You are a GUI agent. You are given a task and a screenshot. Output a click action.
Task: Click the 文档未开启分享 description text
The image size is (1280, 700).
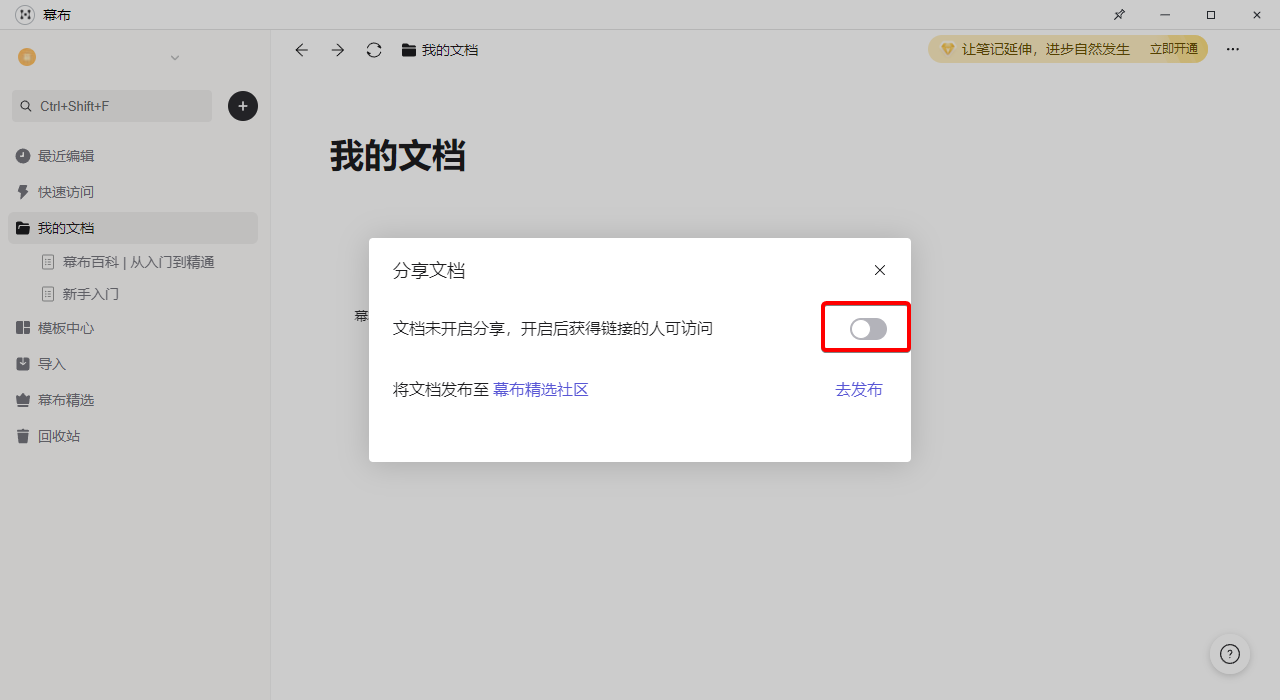click(x=553, y=328)
